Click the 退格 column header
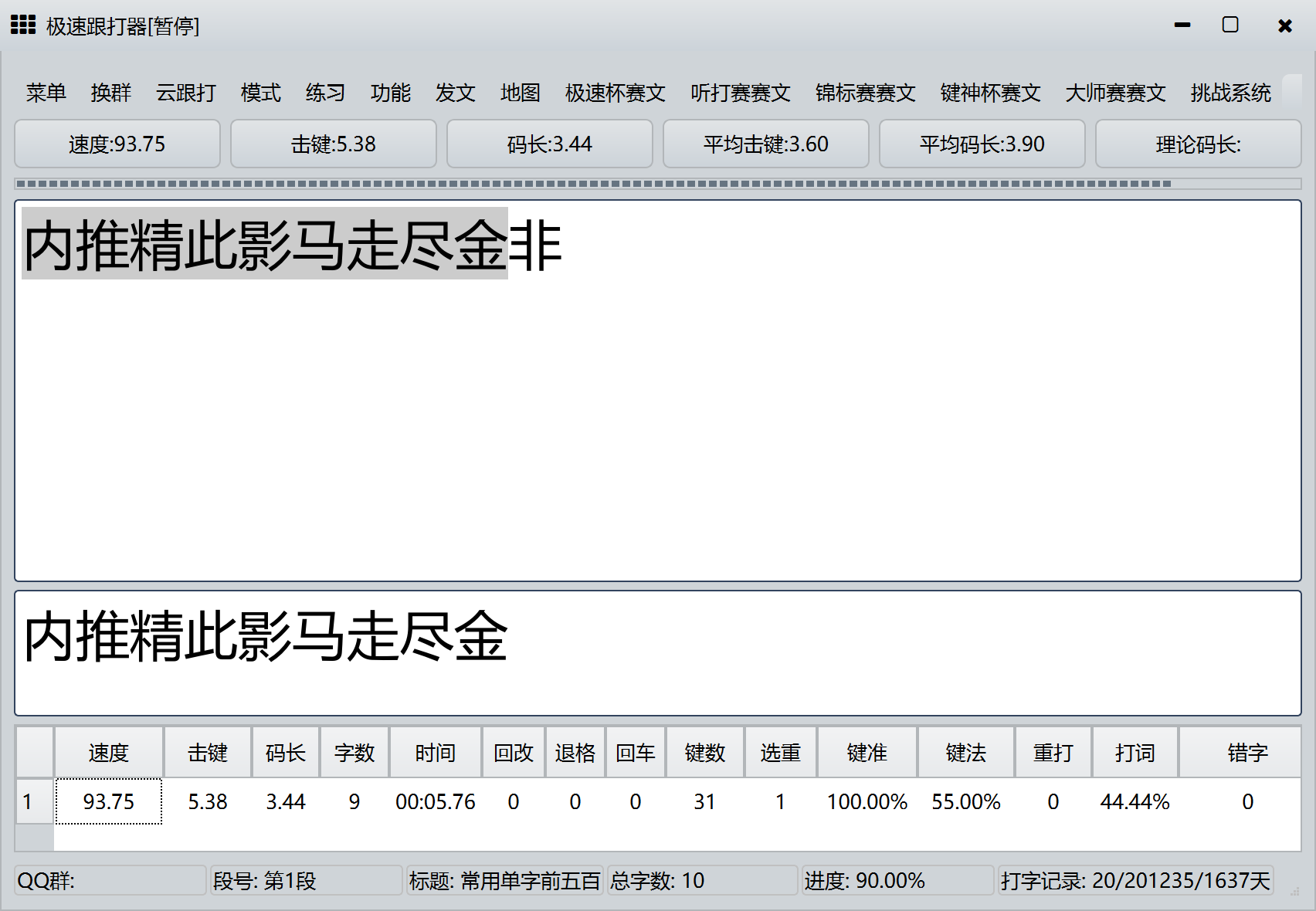This screenshot has height=911, width=1316. 575,752
